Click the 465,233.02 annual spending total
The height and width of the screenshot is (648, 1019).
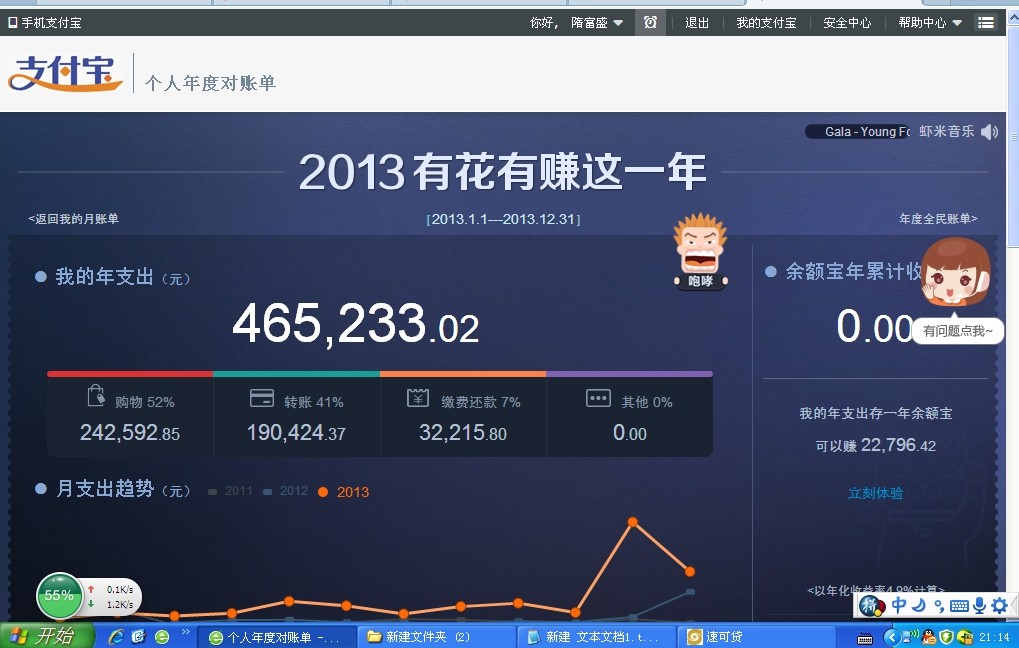coord(355,324)
